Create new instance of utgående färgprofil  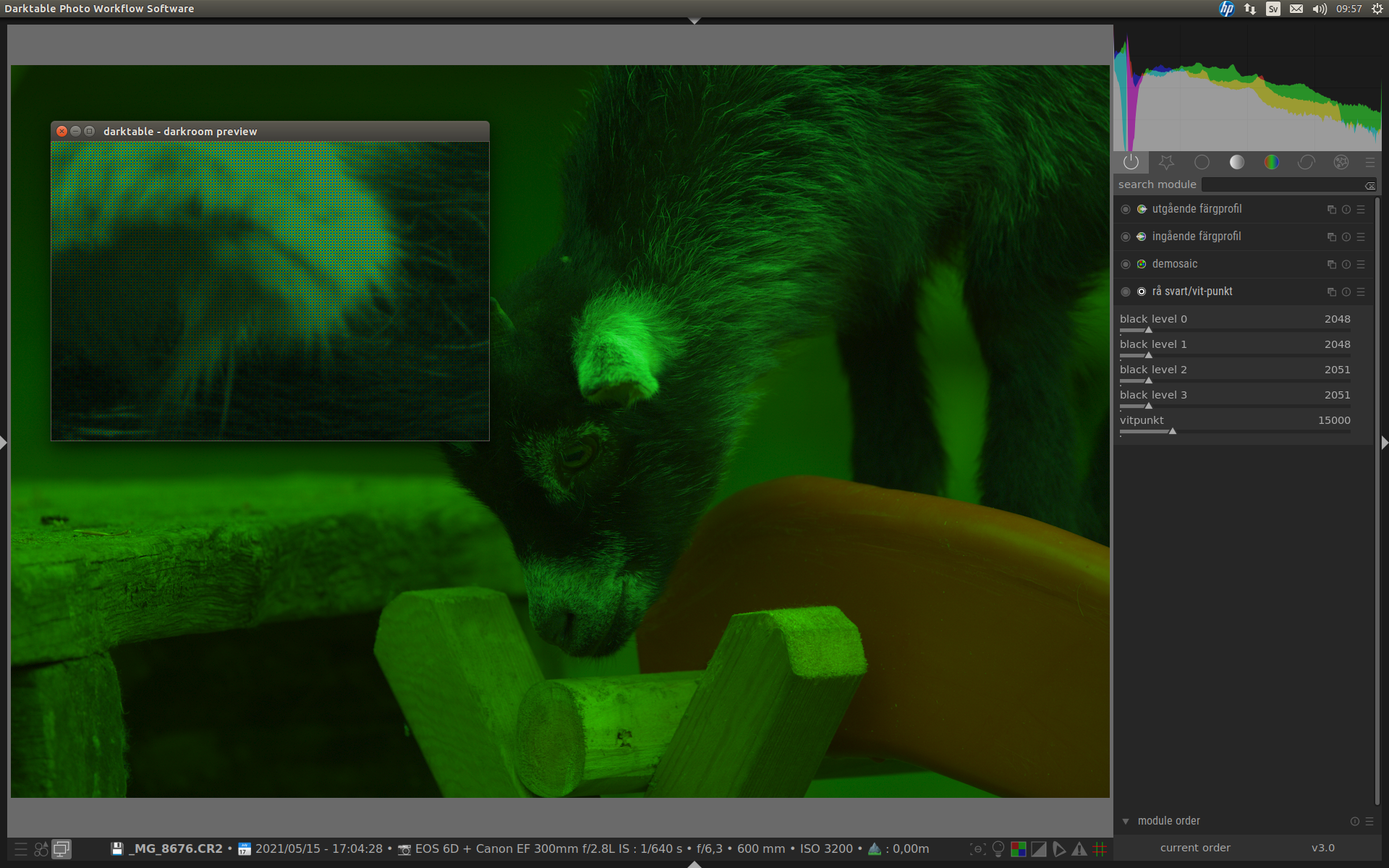[1332, 210]
